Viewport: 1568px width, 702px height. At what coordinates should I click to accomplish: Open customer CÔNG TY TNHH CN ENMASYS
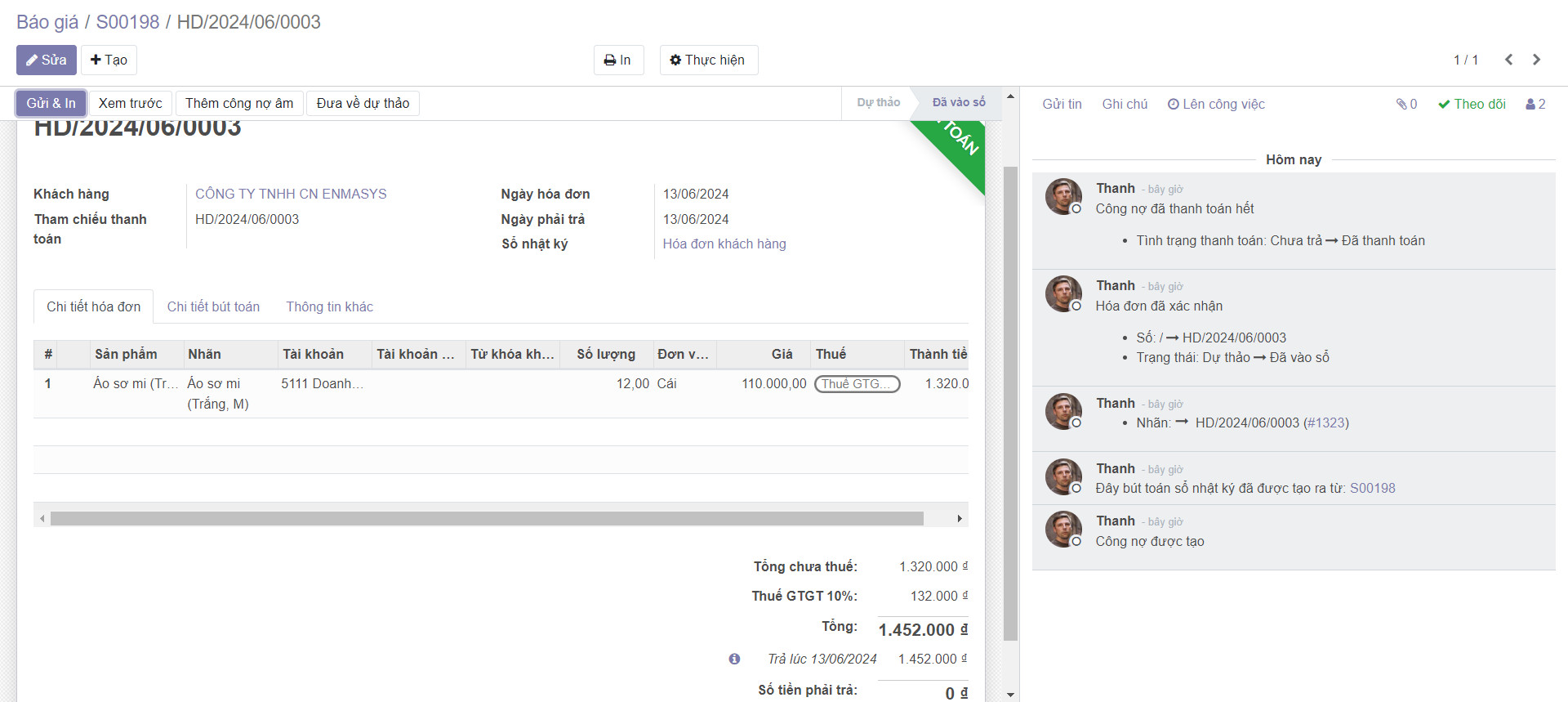(x=291, y=194)
